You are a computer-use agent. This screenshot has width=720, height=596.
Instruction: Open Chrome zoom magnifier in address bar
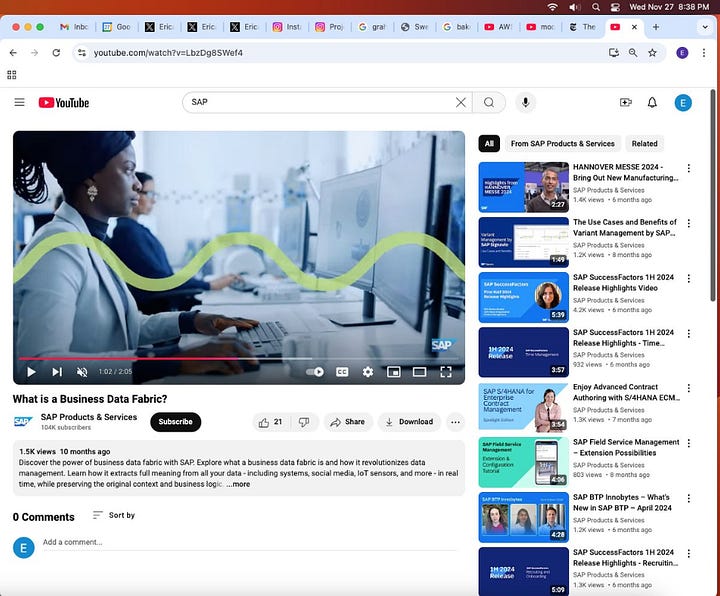click(x=633, y=53)
